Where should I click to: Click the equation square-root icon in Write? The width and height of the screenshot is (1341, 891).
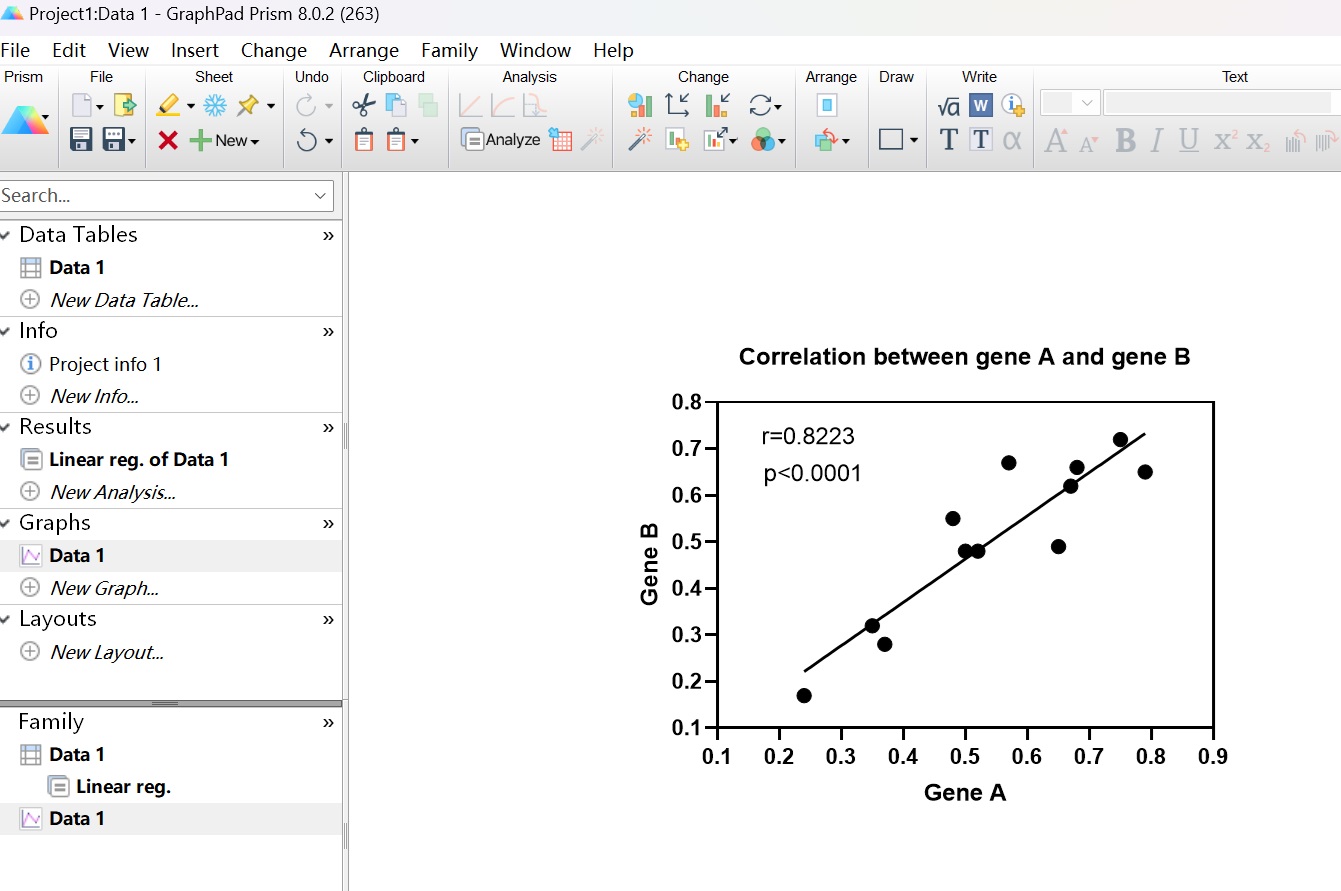(x=948, y=105)
